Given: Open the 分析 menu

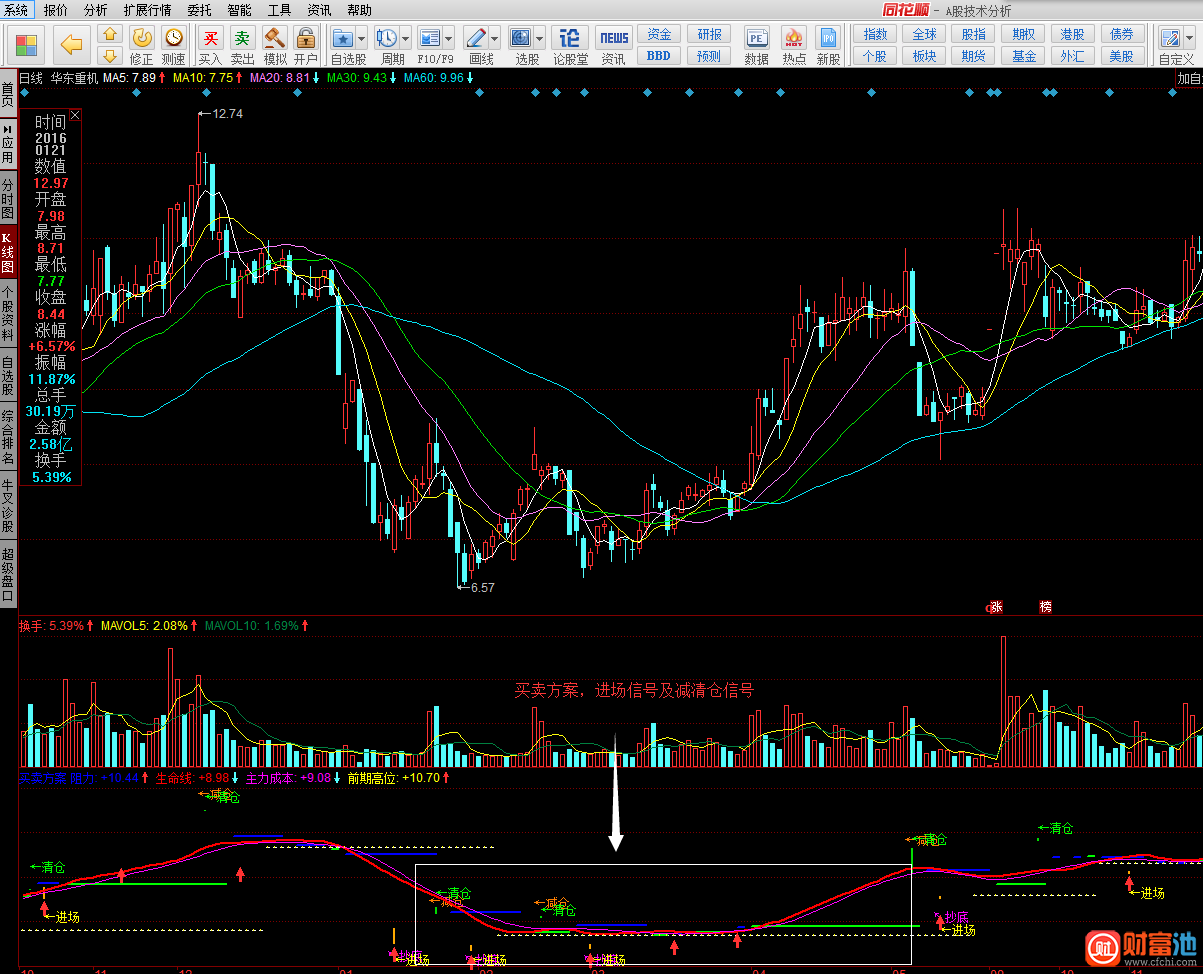Looking at the screenshot, I should pos(95,10).
